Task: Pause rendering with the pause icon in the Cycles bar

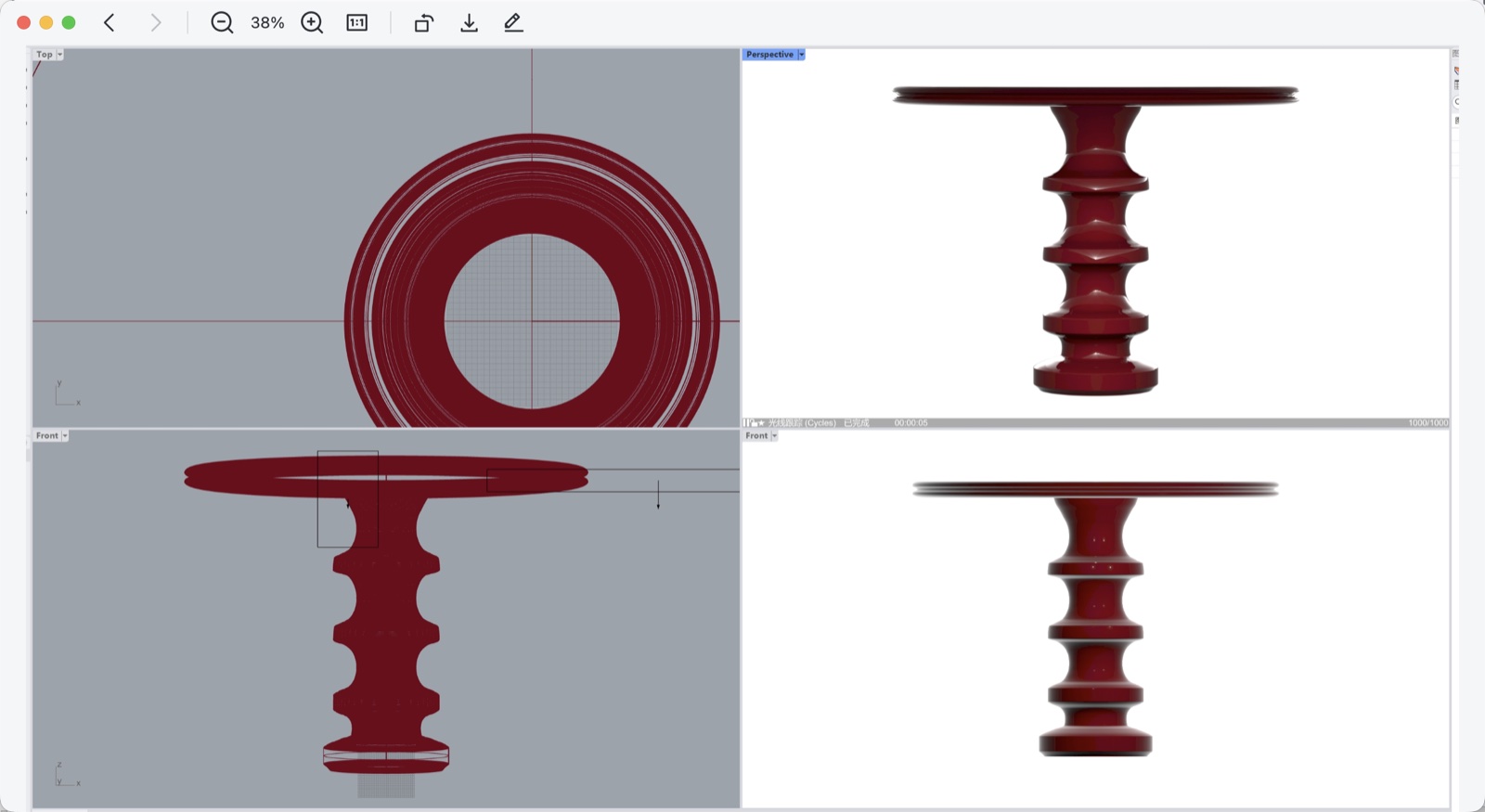Action: (x=746, y=423)
